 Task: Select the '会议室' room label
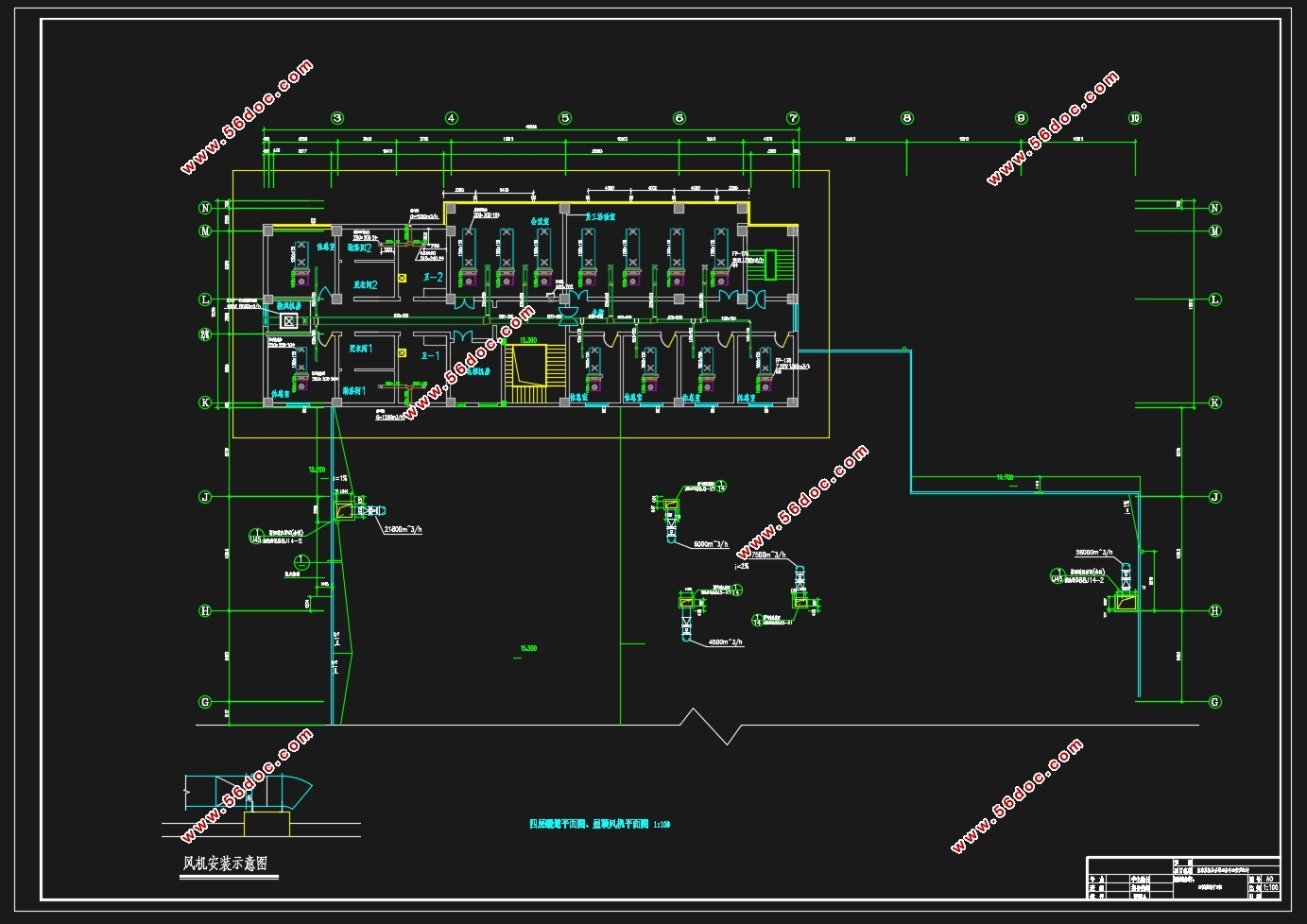[x=541, y=220]
